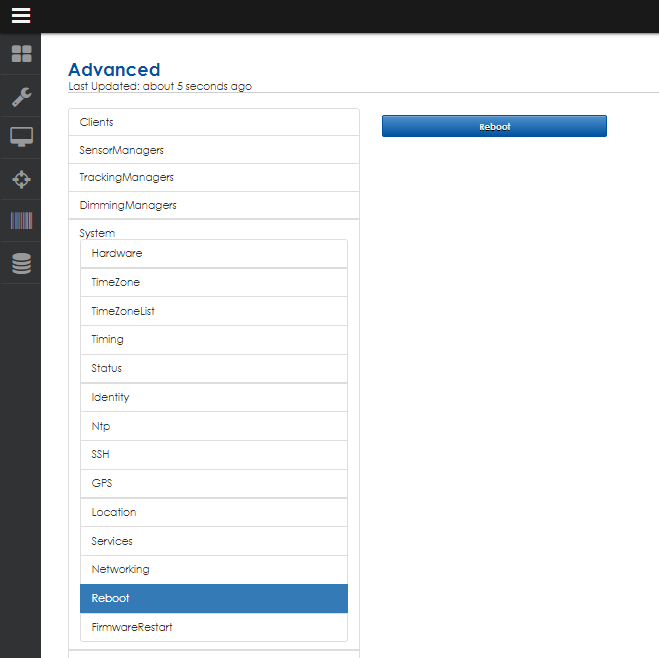Select the FirmwareRestart item
This screenshot has width=659, height=658.
click(x=213, y=628)
